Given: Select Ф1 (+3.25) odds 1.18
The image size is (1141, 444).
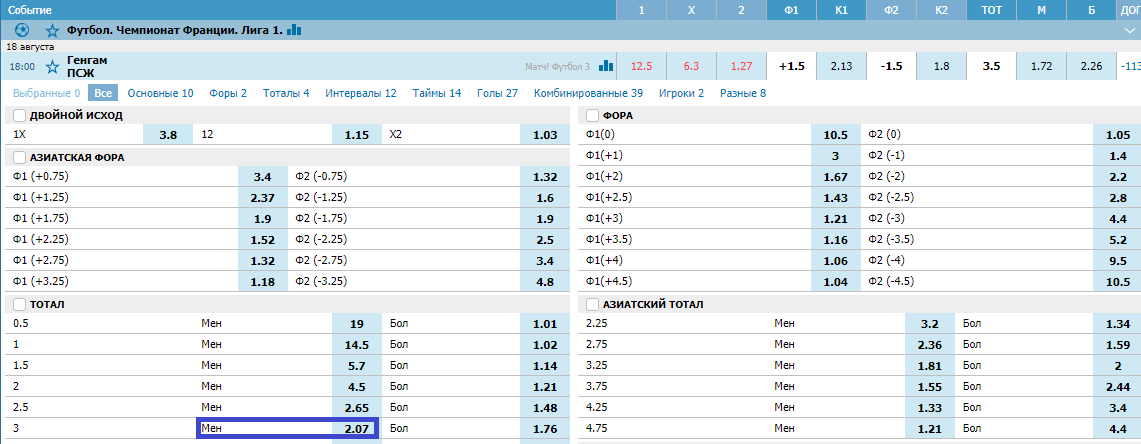Looking at the screenshot, I should pos(263,282).
